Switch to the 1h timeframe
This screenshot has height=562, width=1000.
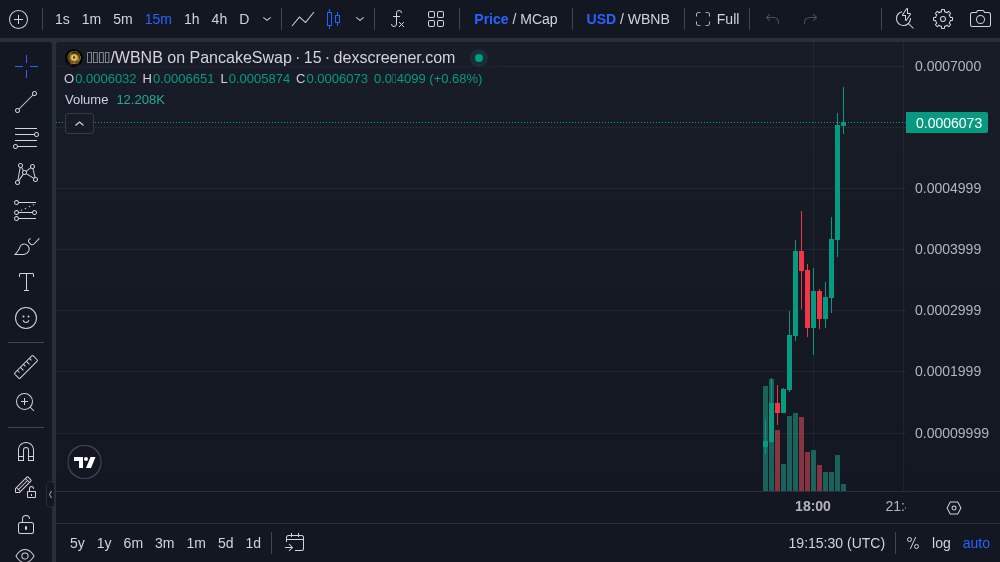[191, 19]
